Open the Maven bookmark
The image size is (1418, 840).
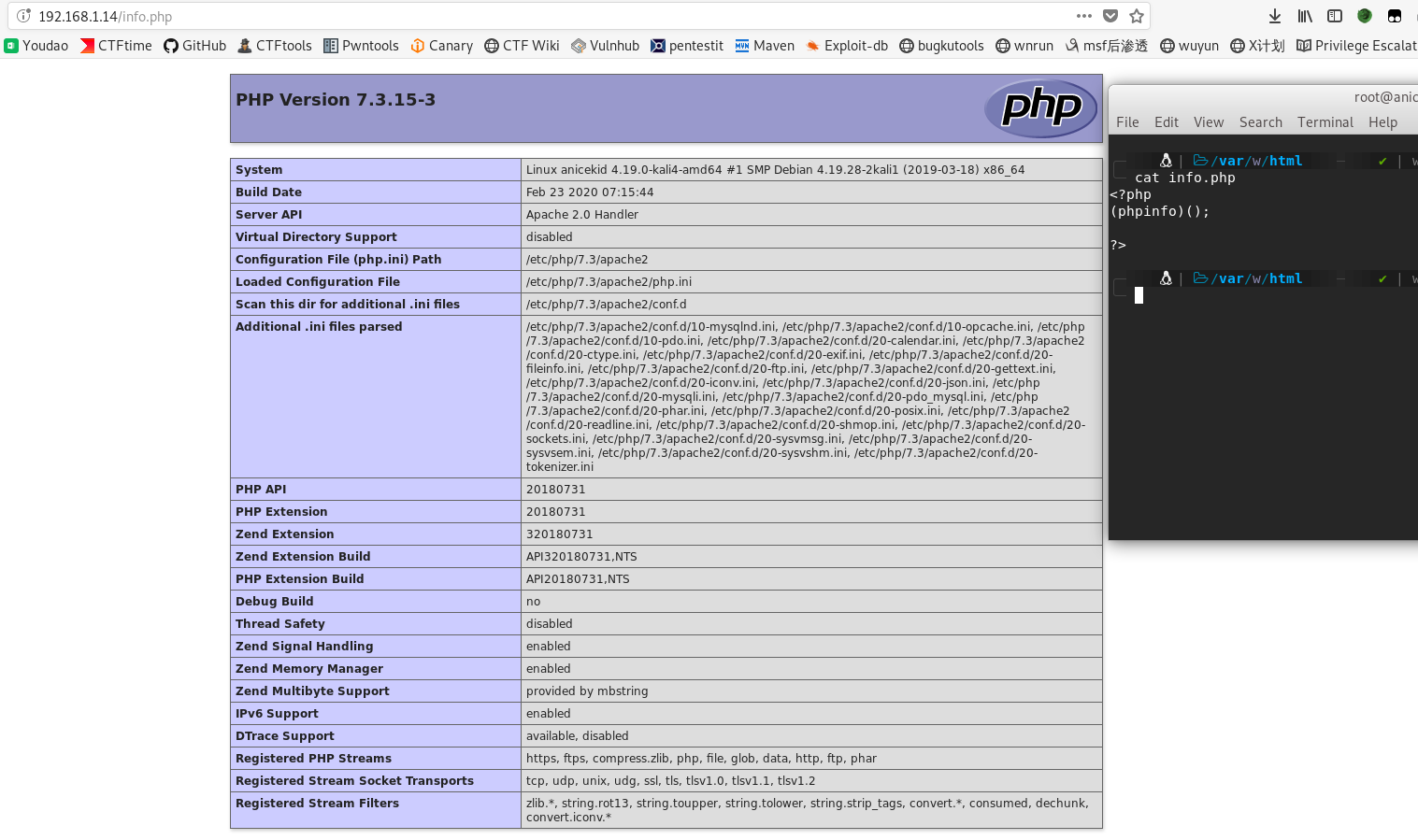coord(765,45)
